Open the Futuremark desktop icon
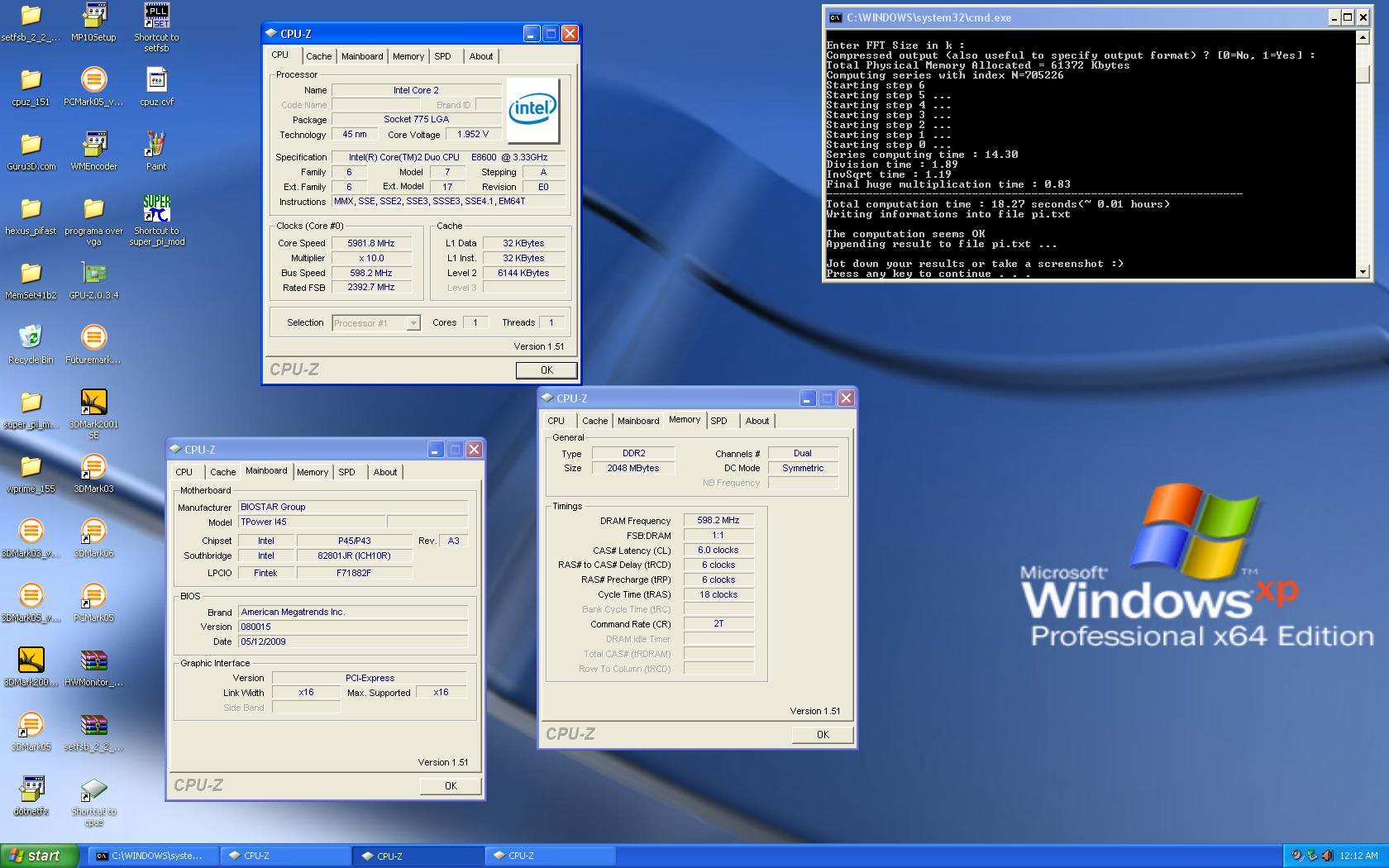Screen dimensions: 1389x868 coord(93,337)
